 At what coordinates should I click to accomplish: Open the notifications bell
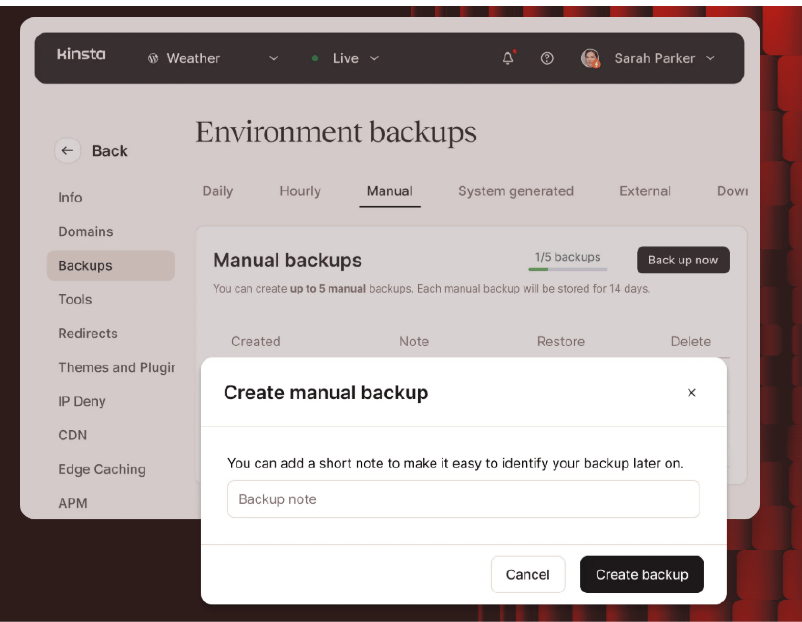508,58
